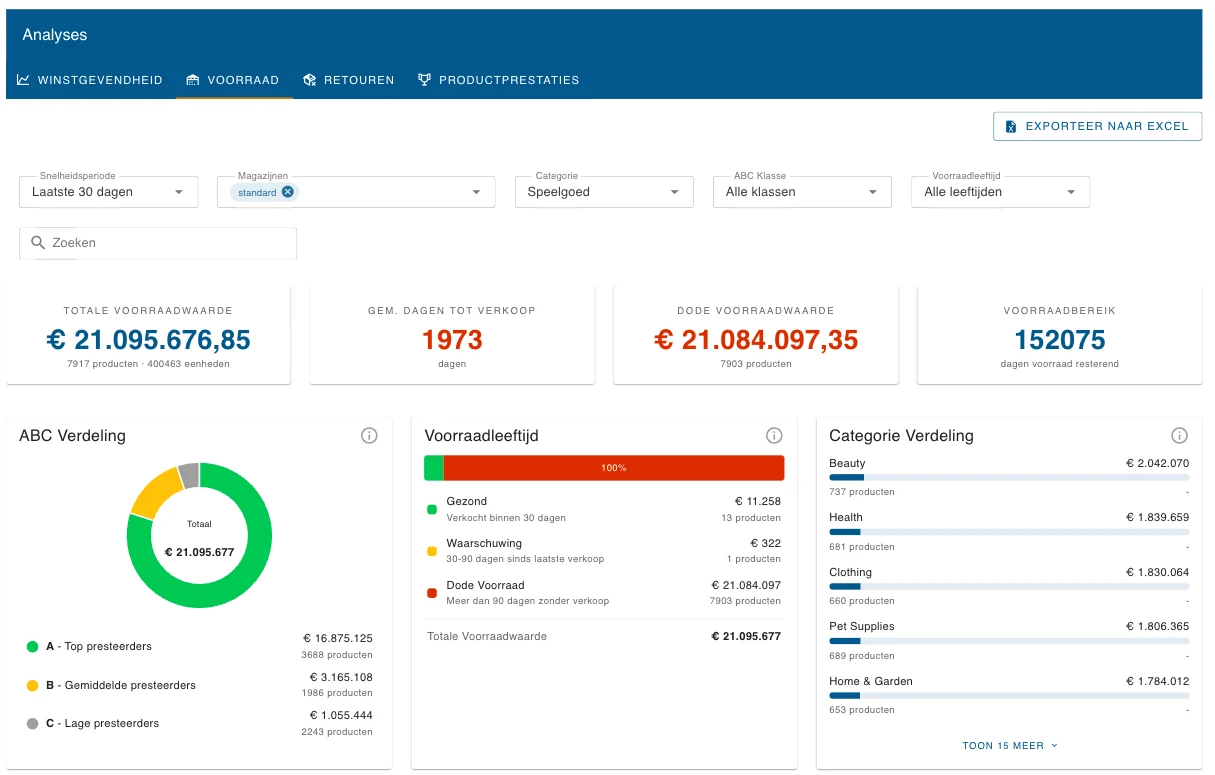
Task: Click the gray C legend dot
Action: 32,724
